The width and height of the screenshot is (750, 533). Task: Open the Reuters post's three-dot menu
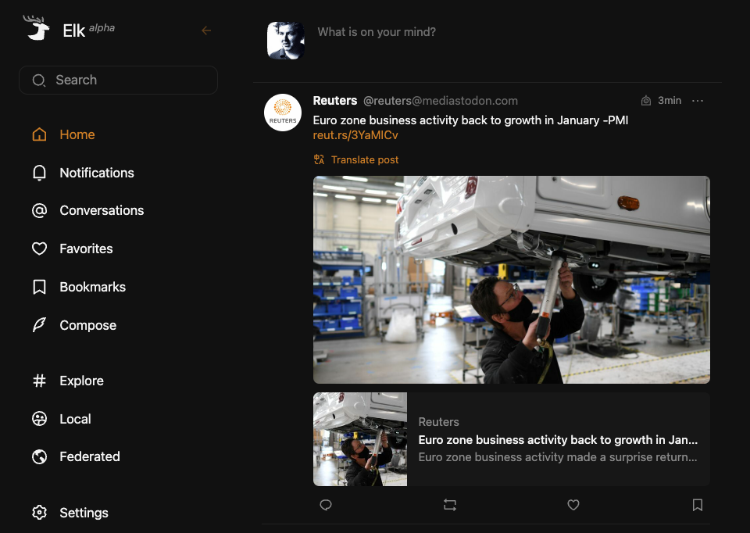[698, 100]
